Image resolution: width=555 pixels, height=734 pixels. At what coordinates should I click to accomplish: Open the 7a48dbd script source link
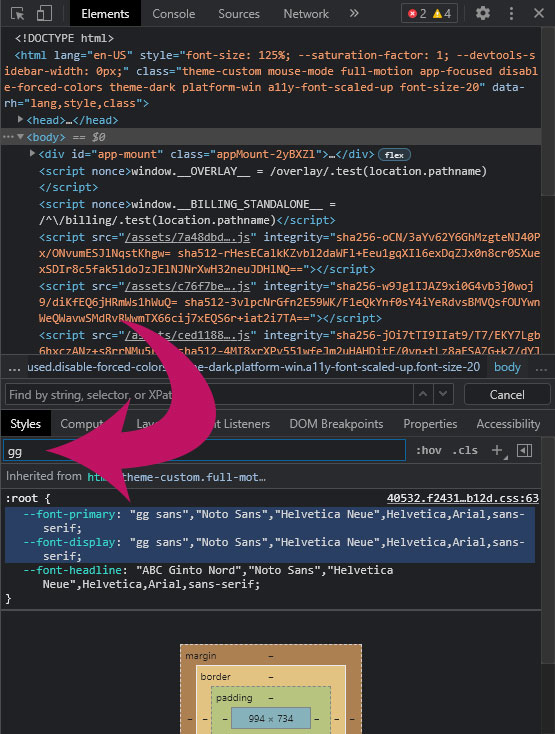pyautogui.click(x=187, y=237)
